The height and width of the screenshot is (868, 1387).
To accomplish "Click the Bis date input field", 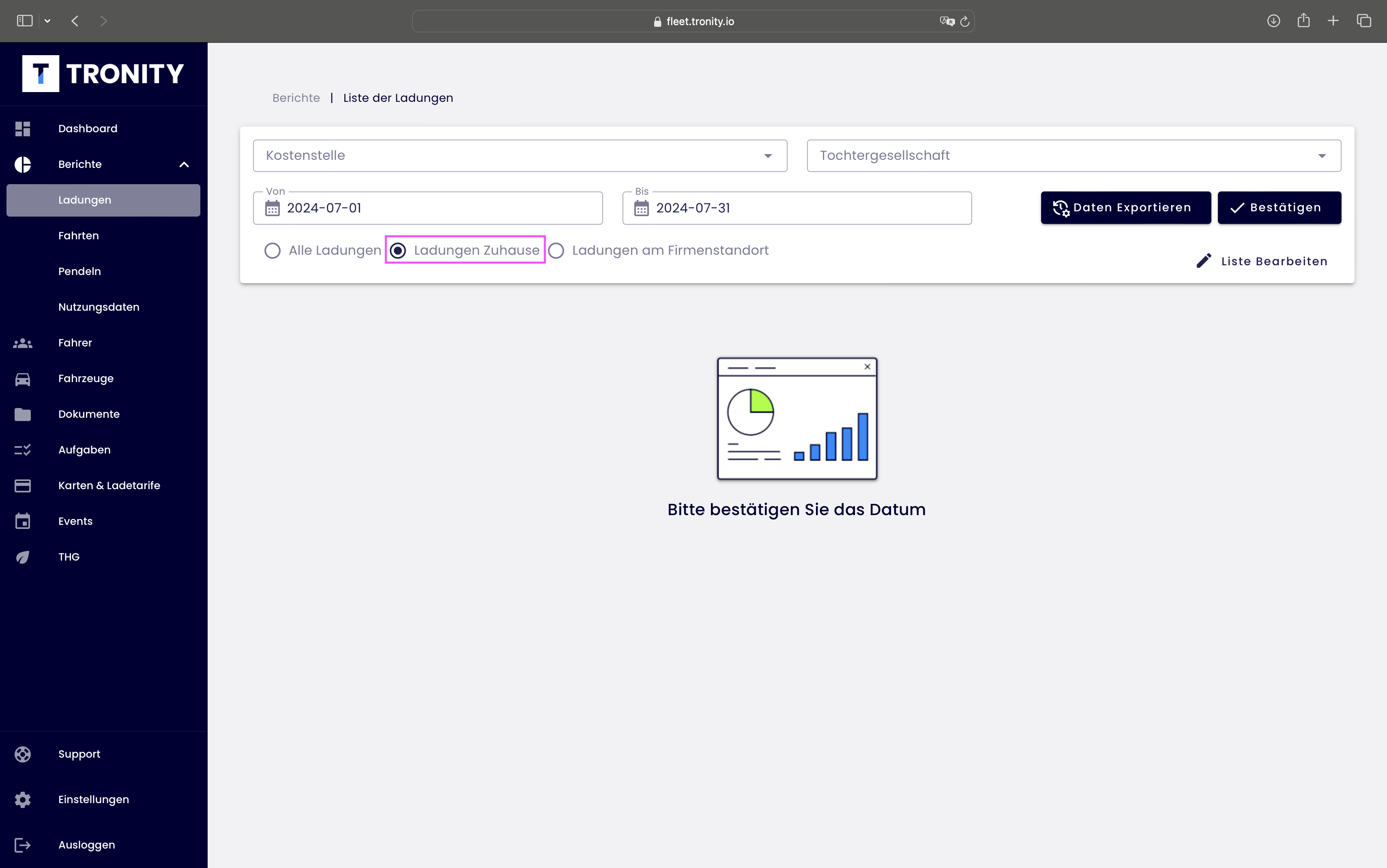I will [803, 208].
